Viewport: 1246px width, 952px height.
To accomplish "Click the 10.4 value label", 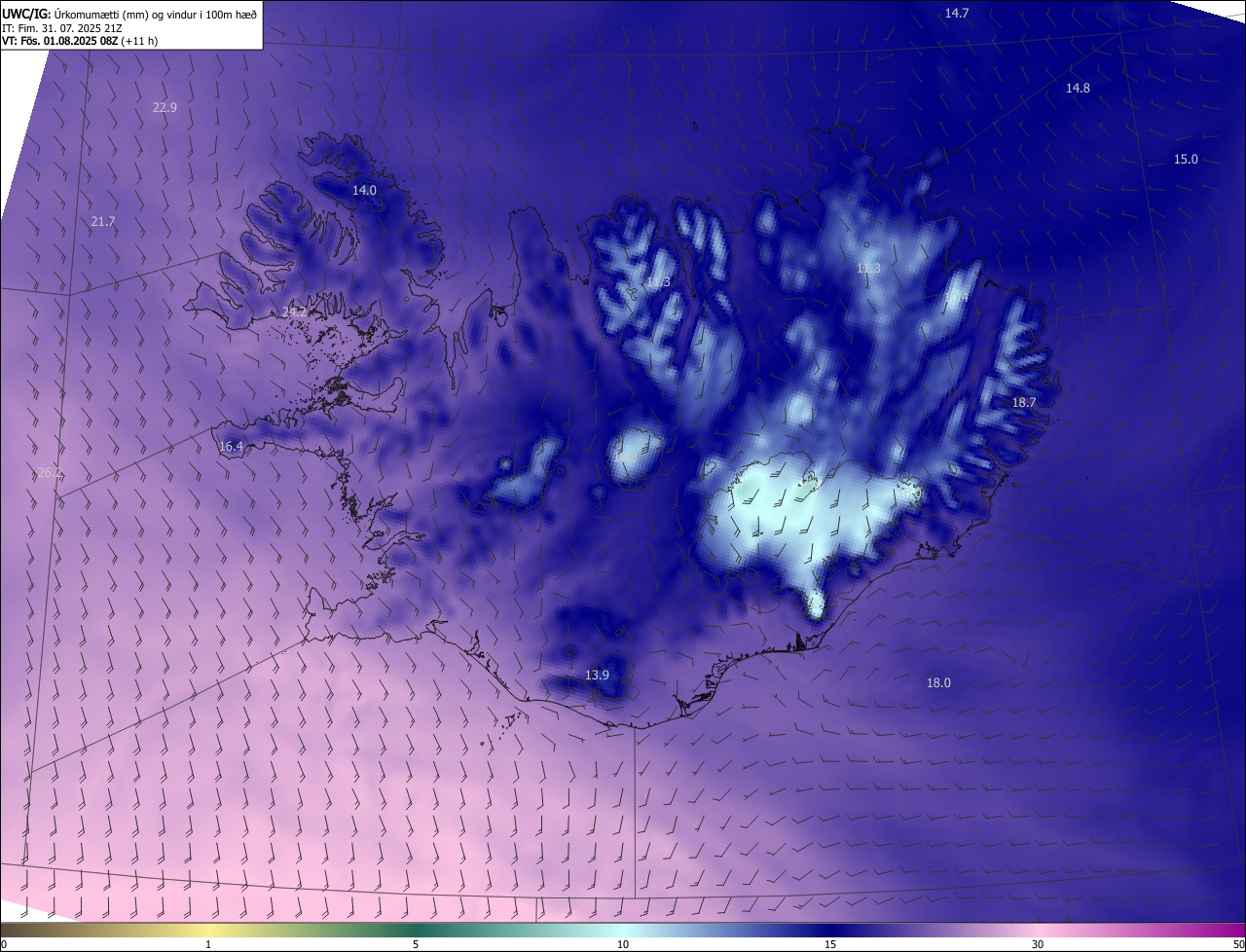I will [956, 298].
